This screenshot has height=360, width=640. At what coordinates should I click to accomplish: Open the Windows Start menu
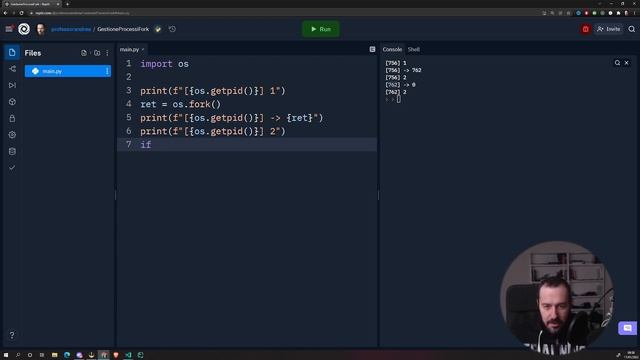(x=6, y=355)
